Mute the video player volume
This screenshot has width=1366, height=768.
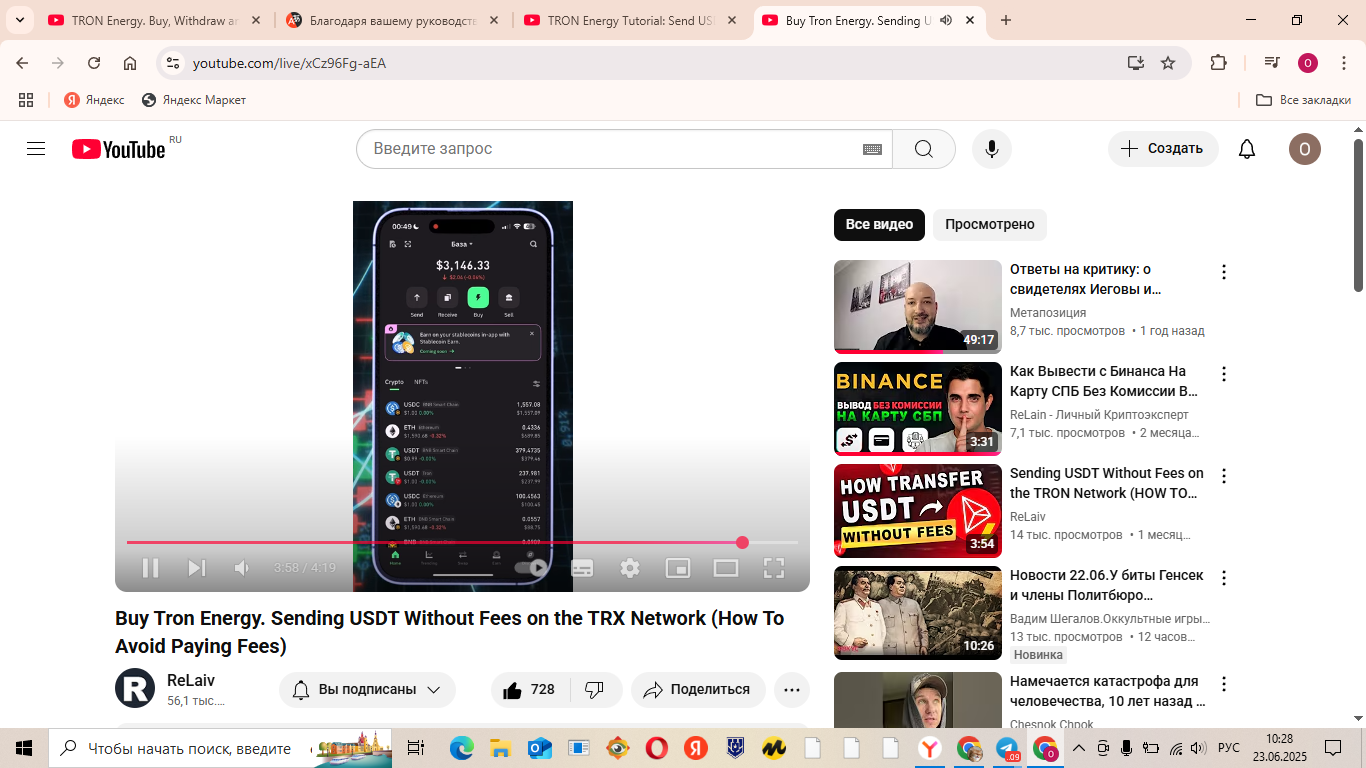pos(242,568)
